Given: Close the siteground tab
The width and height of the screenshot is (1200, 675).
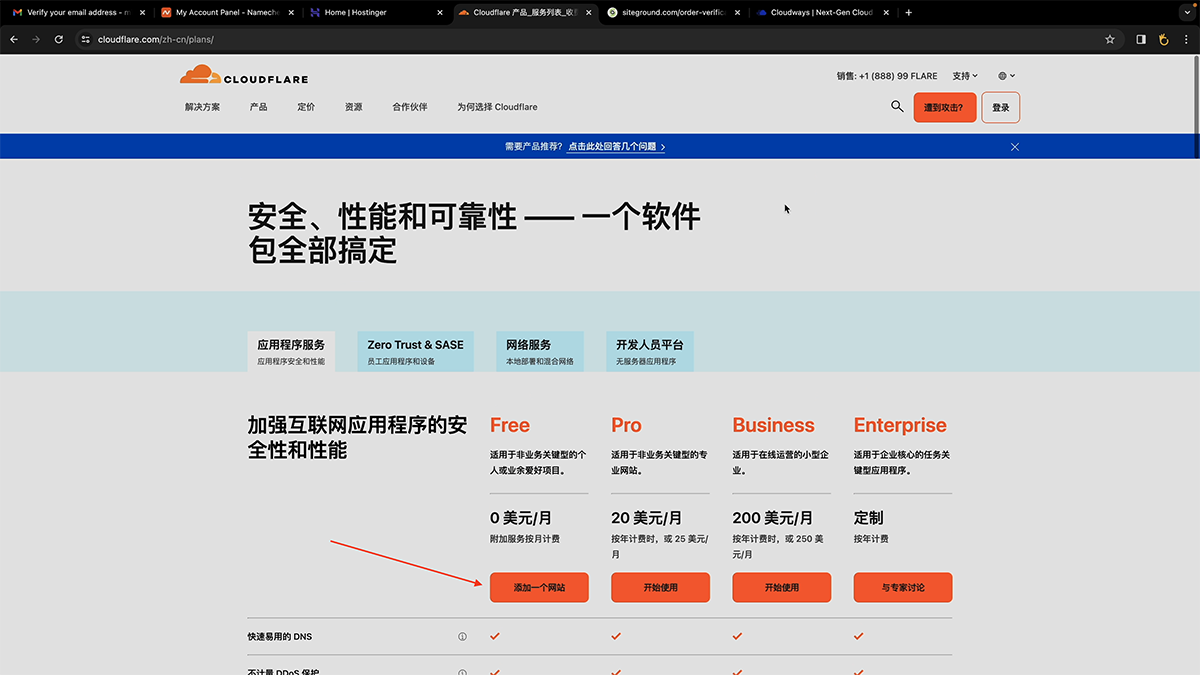Looking at the screenshot, I should (x=737, y=13).
